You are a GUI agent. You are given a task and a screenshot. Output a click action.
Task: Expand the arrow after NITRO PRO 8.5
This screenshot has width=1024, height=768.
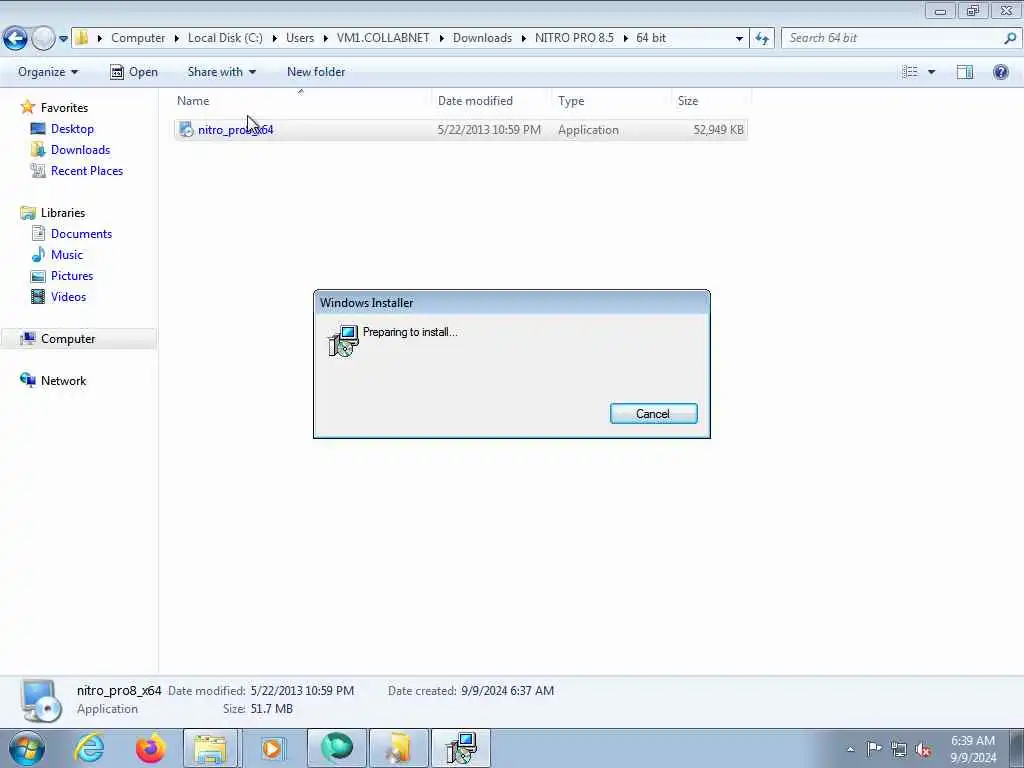(x=626, y=39)
